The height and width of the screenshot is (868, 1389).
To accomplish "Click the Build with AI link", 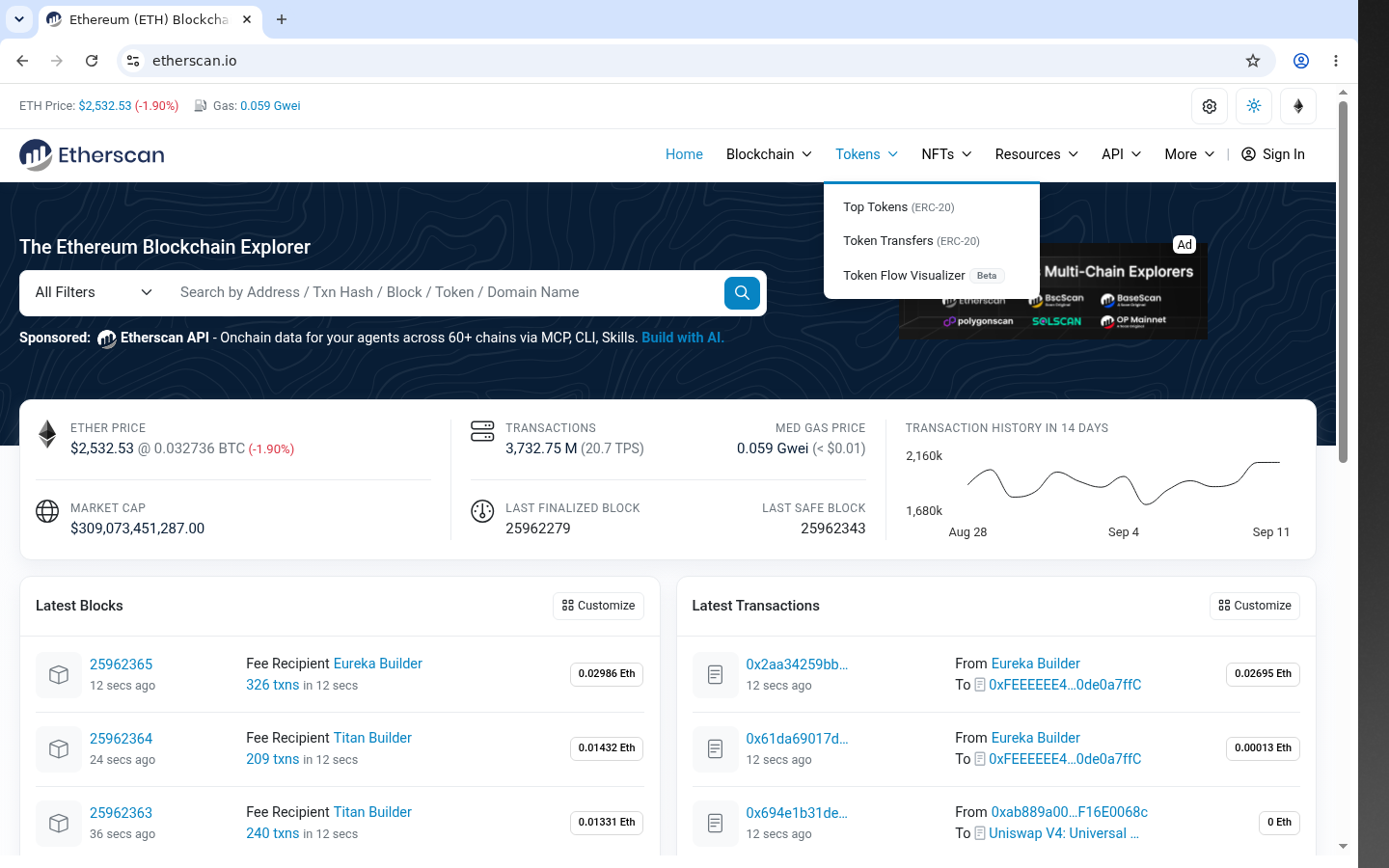I will (x=683, y=338).
